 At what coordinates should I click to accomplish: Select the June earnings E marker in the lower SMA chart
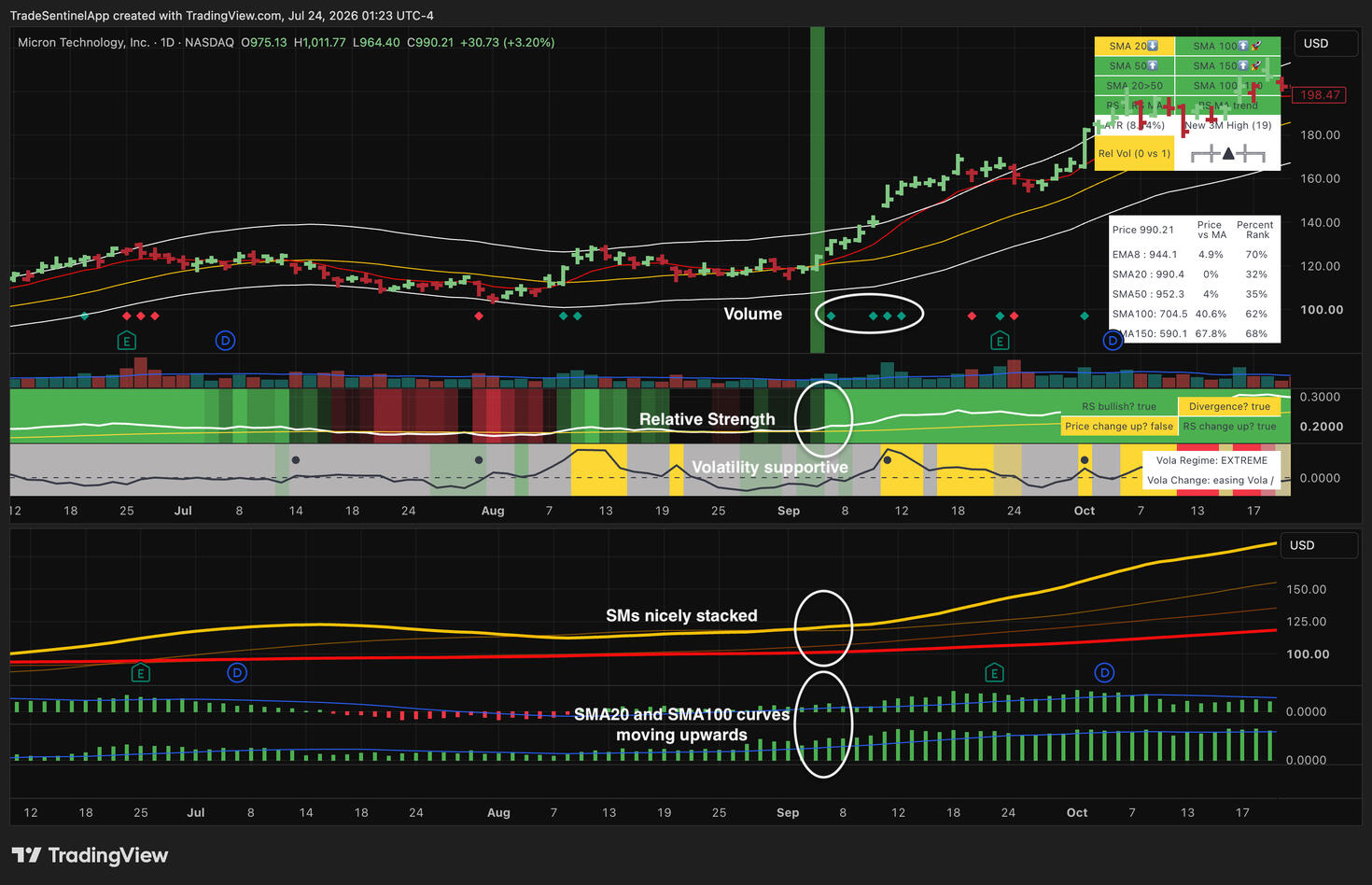tap(140, 672)
